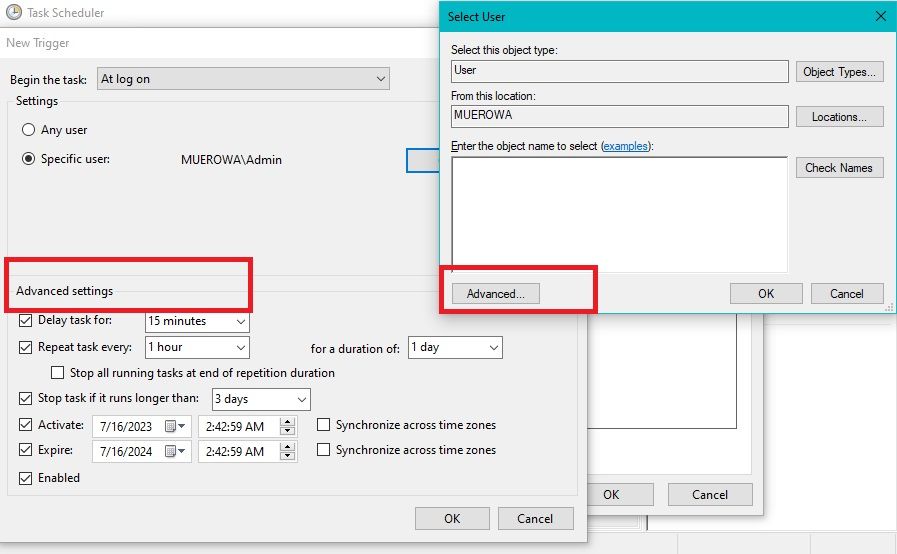Decrease the Expire time with down arrow
The image size is (897, 554).
click(288, 457)
